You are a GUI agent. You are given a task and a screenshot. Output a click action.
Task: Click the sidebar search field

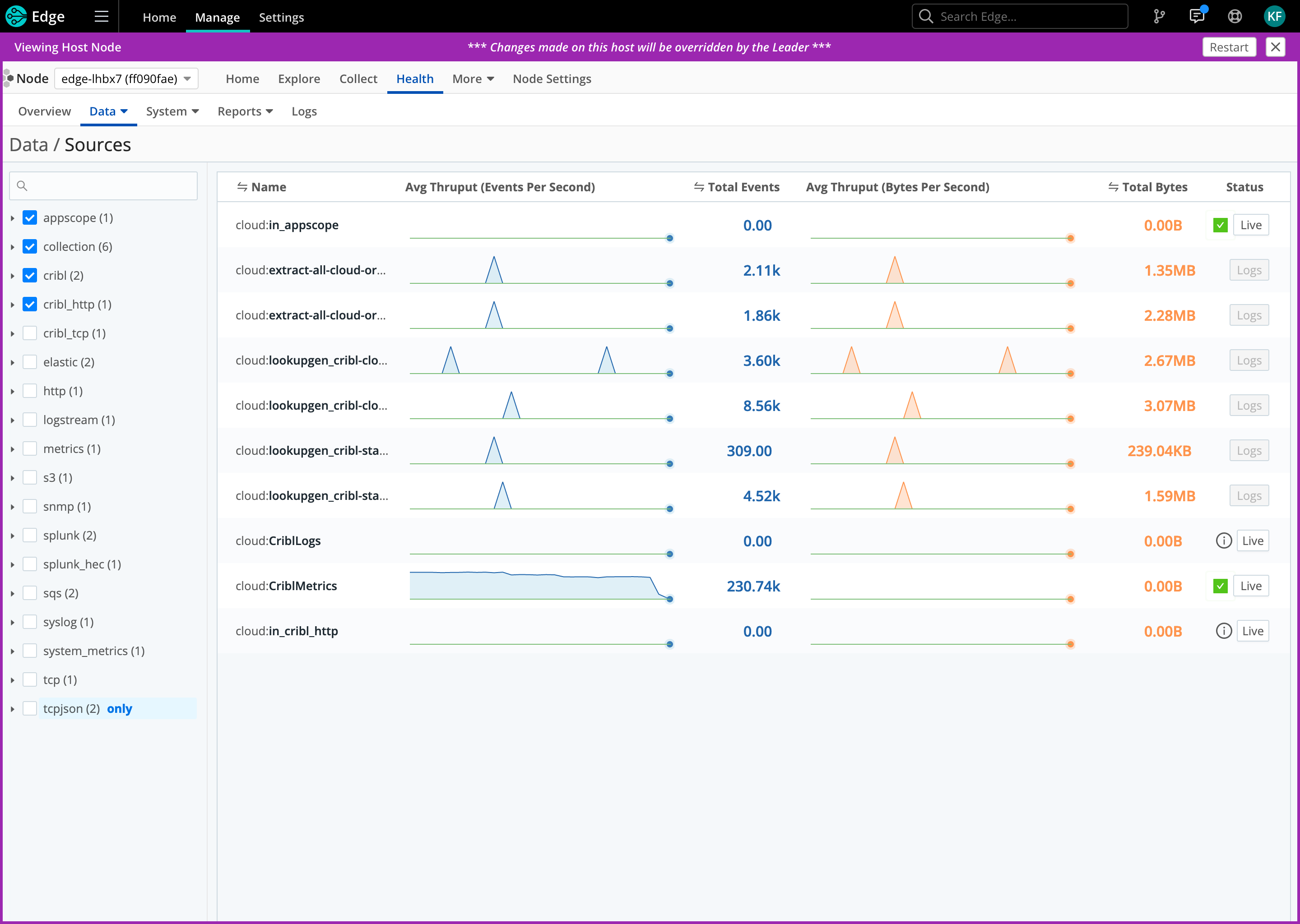click(x=102, y=185)
